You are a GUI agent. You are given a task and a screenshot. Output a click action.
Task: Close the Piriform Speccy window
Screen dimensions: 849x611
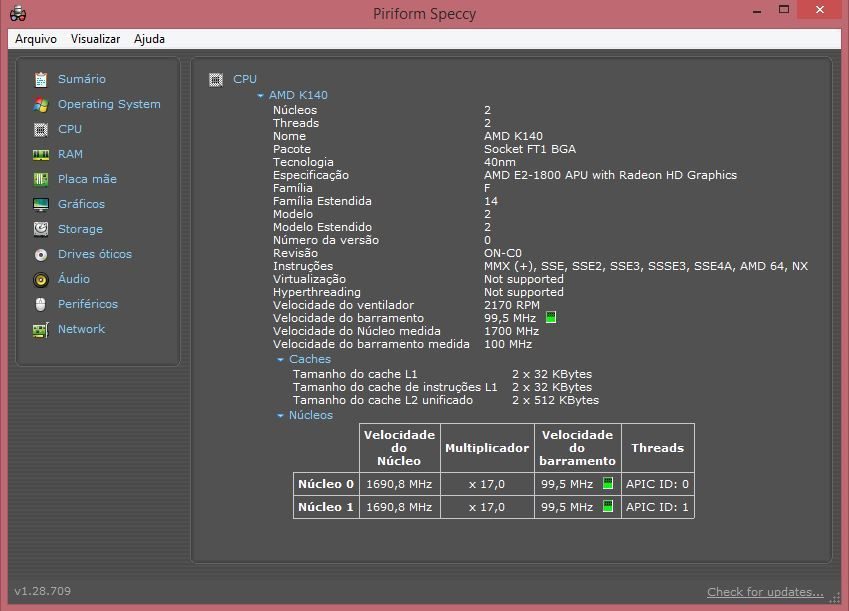tap(820, 10)
